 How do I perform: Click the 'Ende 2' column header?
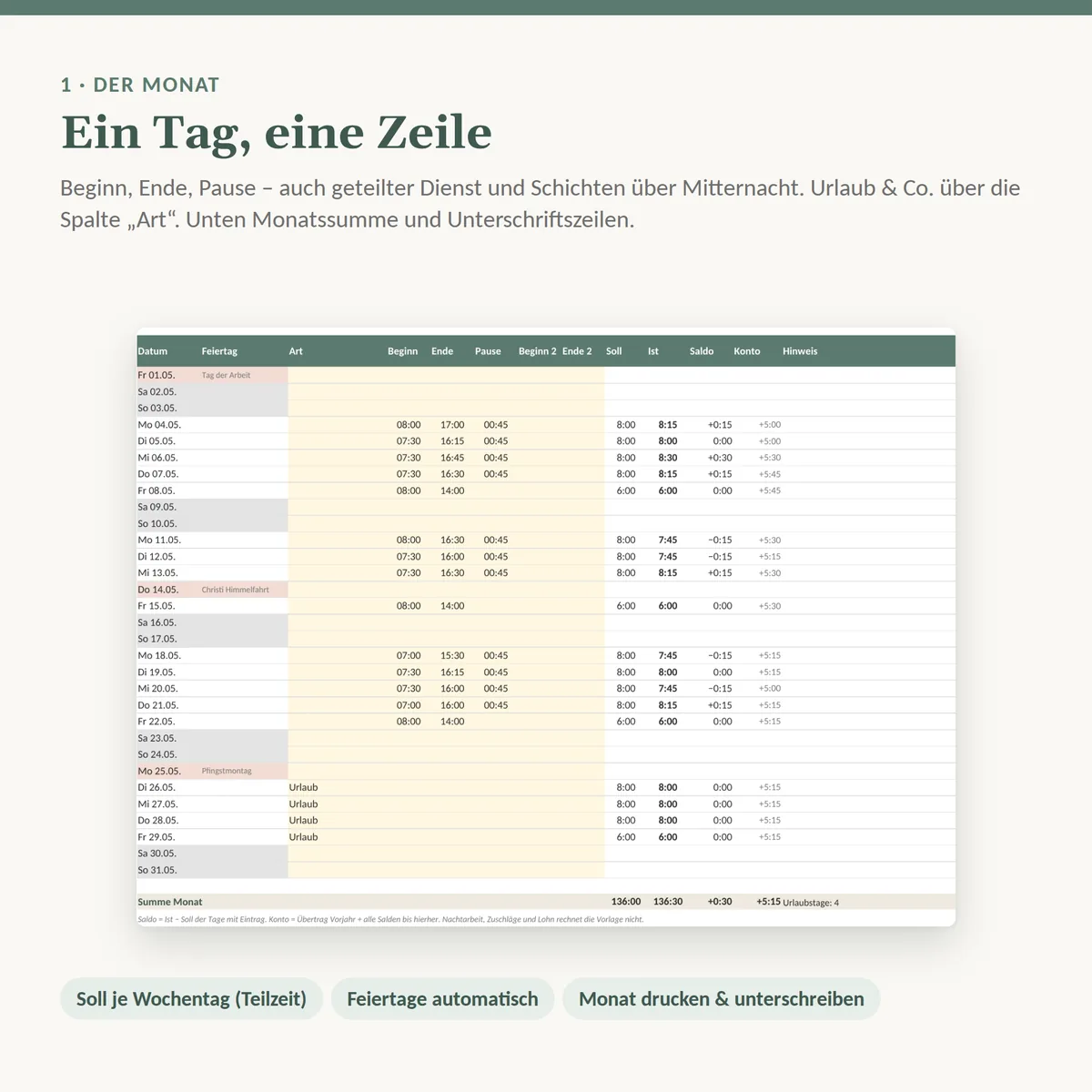pos(577,351)
